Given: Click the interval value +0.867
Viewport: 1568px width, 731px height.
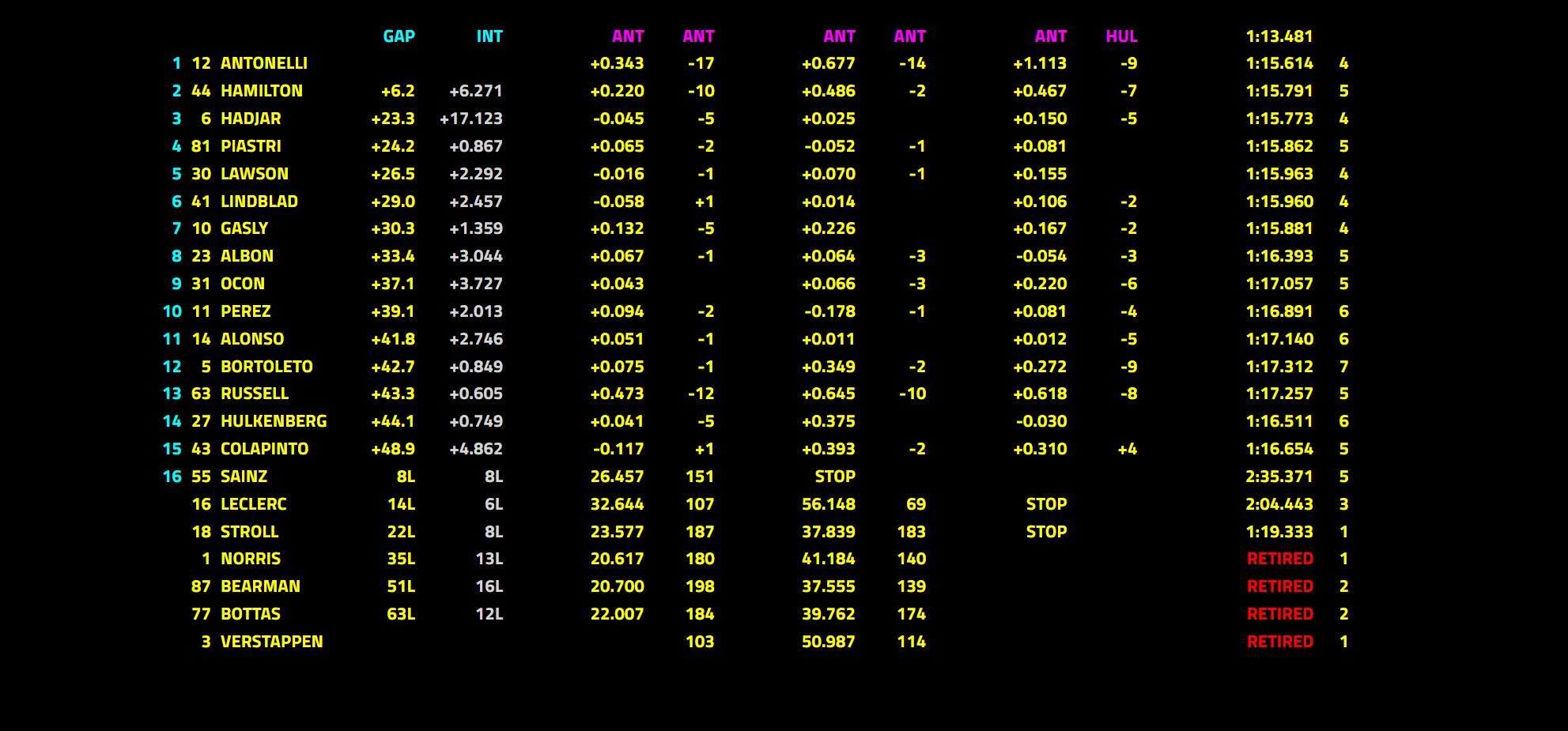Looking at the screenshot, I should (476, 146).
